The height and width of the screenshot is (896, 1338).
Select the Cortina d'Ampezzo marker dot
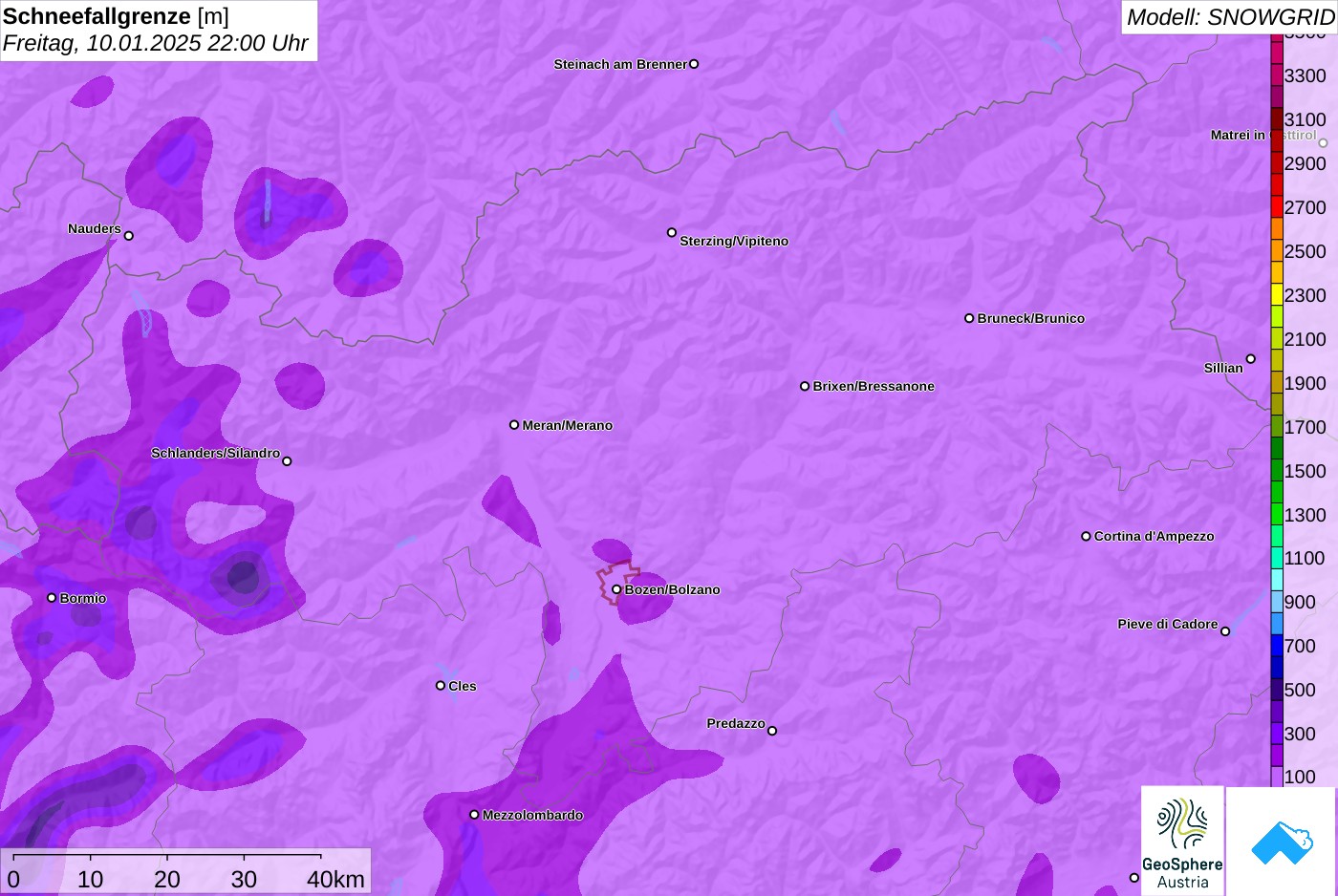click(1086, 536)
